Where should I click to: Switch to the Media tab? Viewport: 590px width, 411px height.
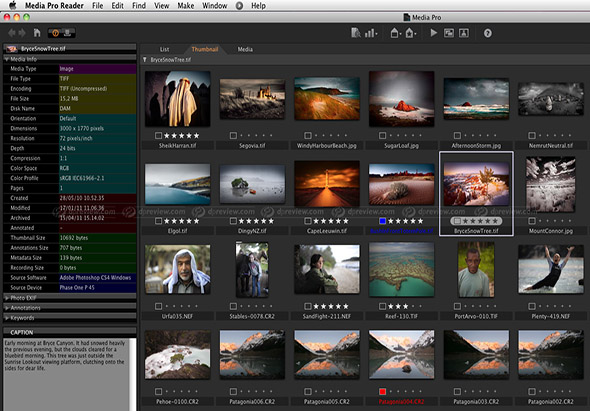click(245, 49)
